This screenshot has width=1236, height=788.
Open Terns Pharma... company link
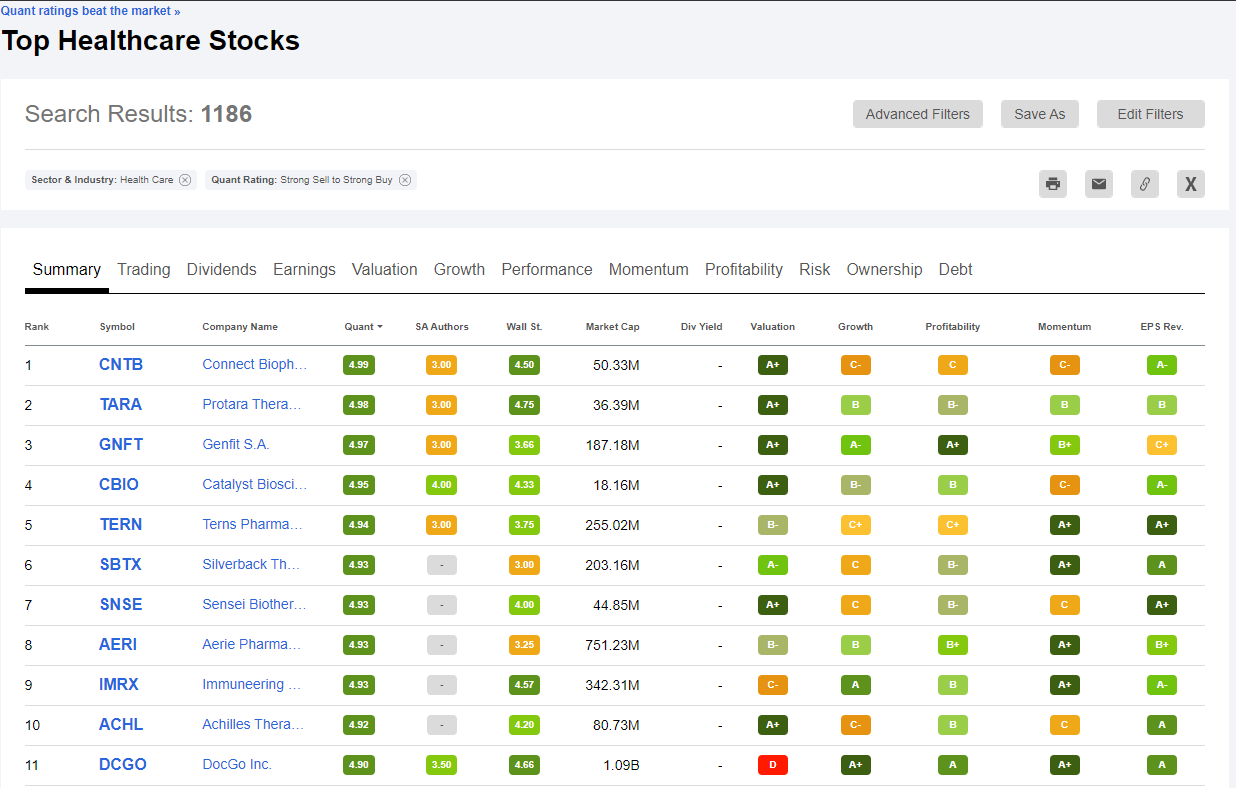[252, 524]
